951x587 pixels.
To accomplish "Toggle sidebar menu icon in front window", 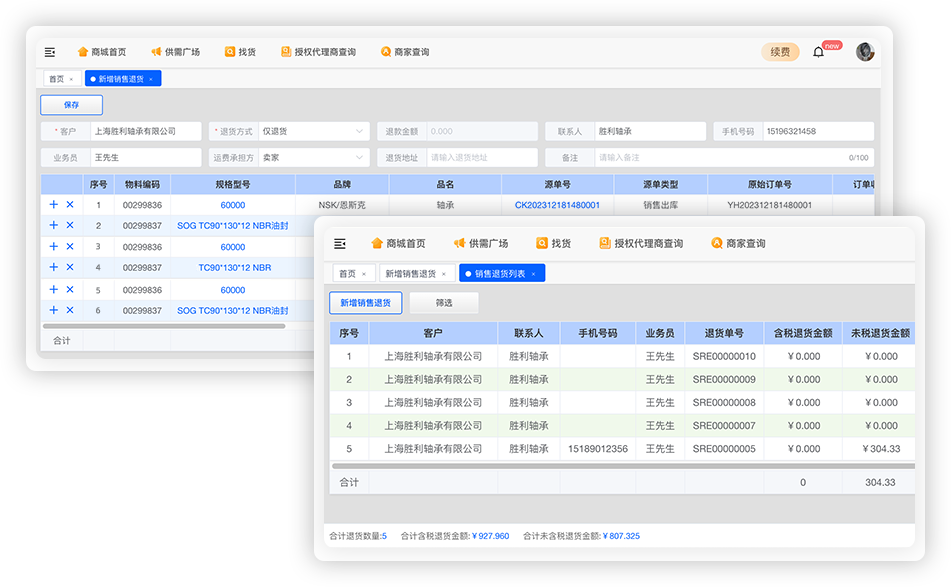I will 340,244.
